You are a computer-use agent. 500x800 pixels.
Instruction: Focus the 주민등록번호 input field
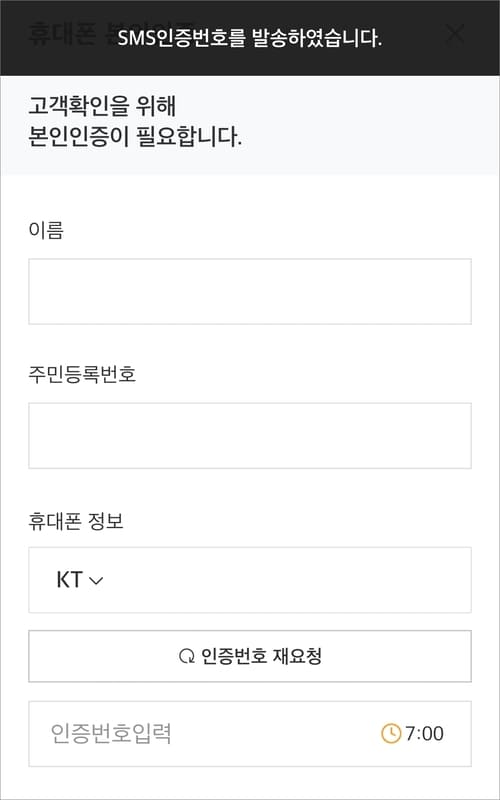(250, 436)
